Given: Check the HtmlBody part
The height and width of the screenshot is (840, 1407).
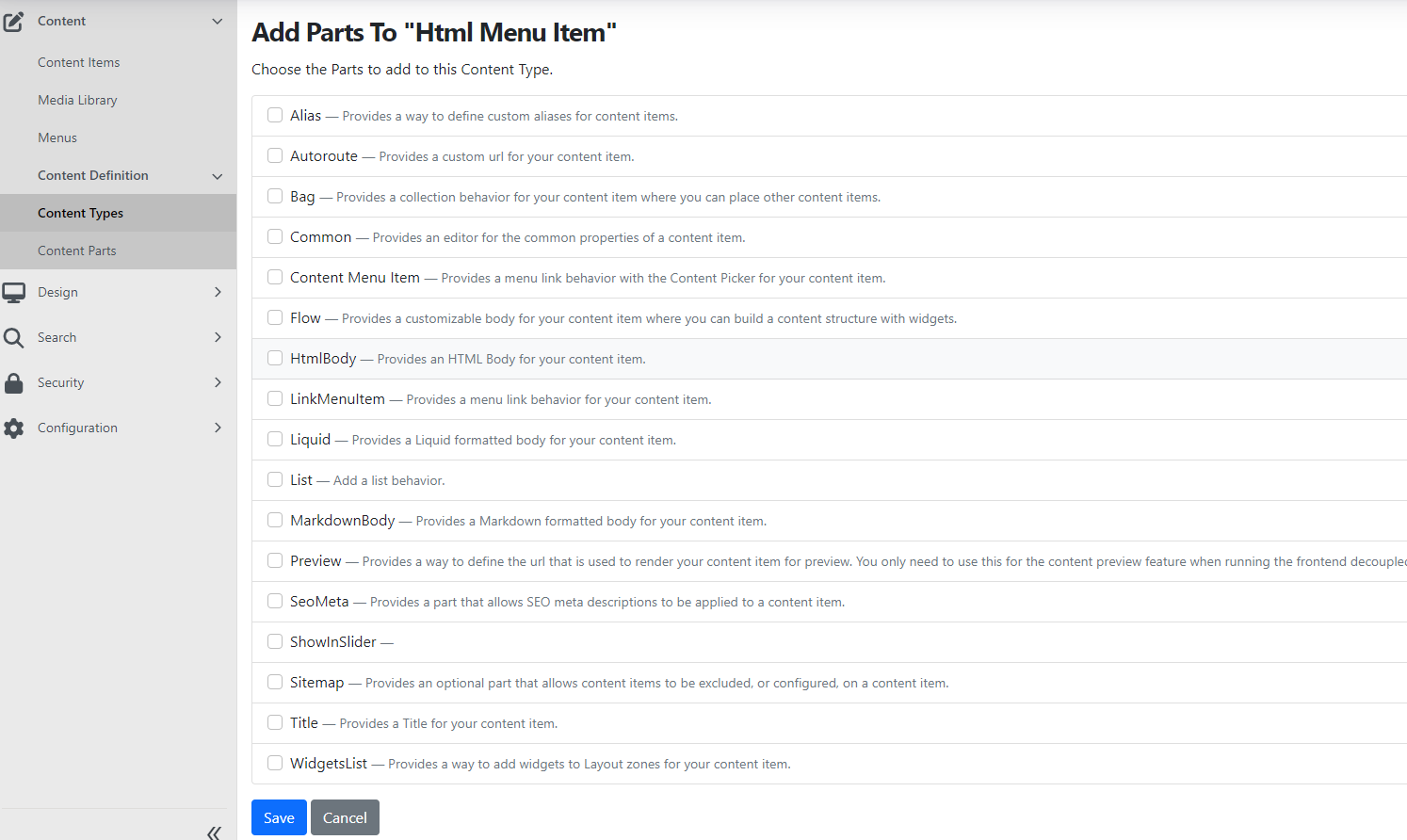Looking at the screenshot, I should 274,357.
